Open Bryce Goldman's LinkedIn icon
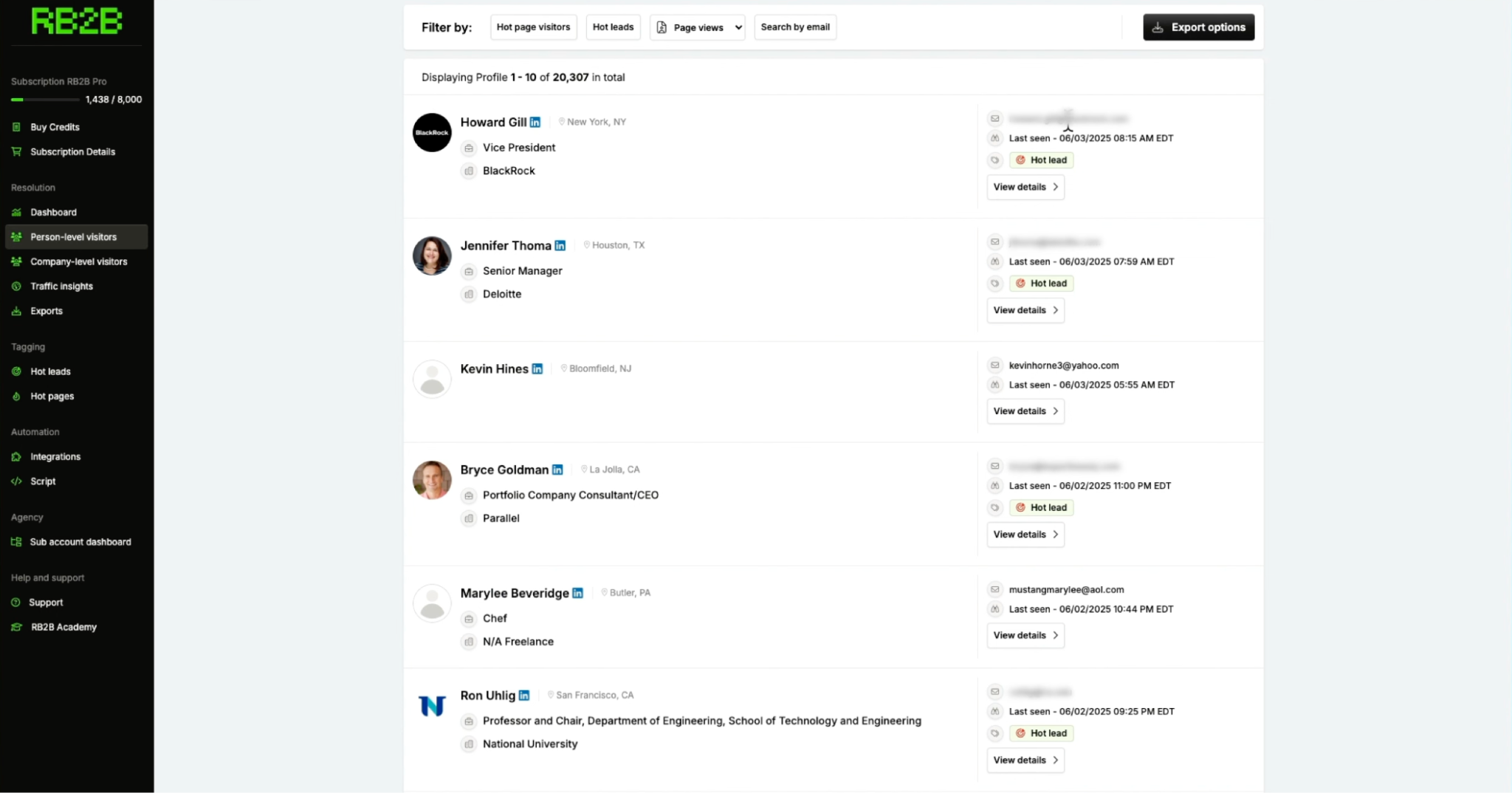This screenshot has width=1512, height=793. (557, 470)
